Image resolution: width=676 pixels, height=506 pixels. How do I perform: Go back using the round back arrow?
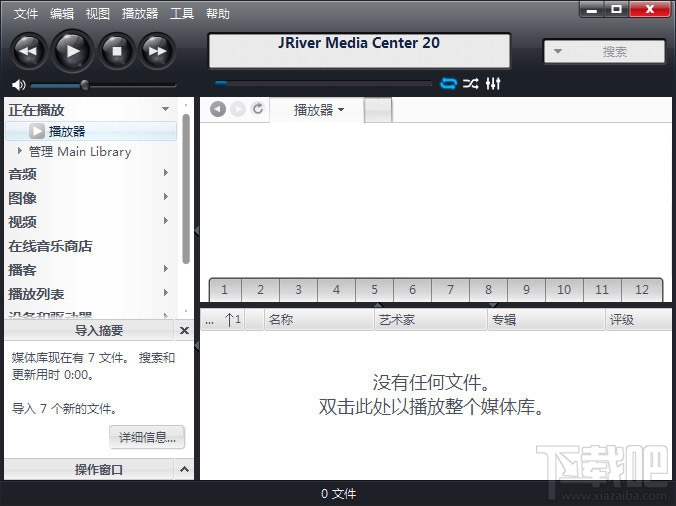218,109
